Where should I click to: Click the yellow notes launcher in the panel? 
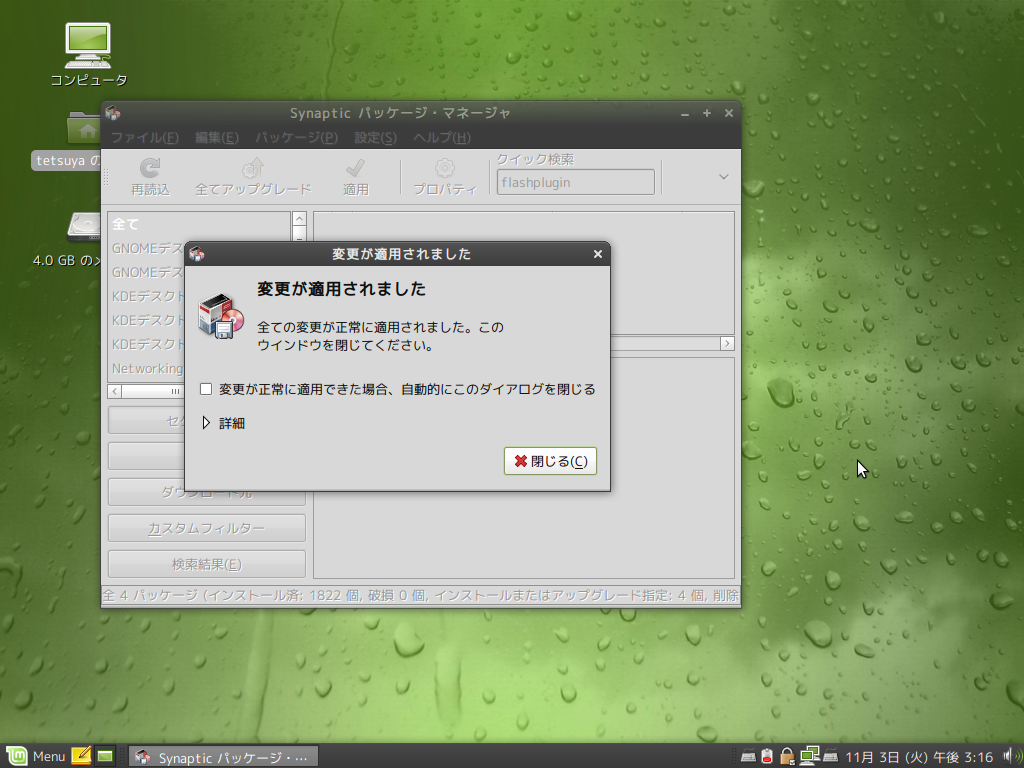pos(81,756)
